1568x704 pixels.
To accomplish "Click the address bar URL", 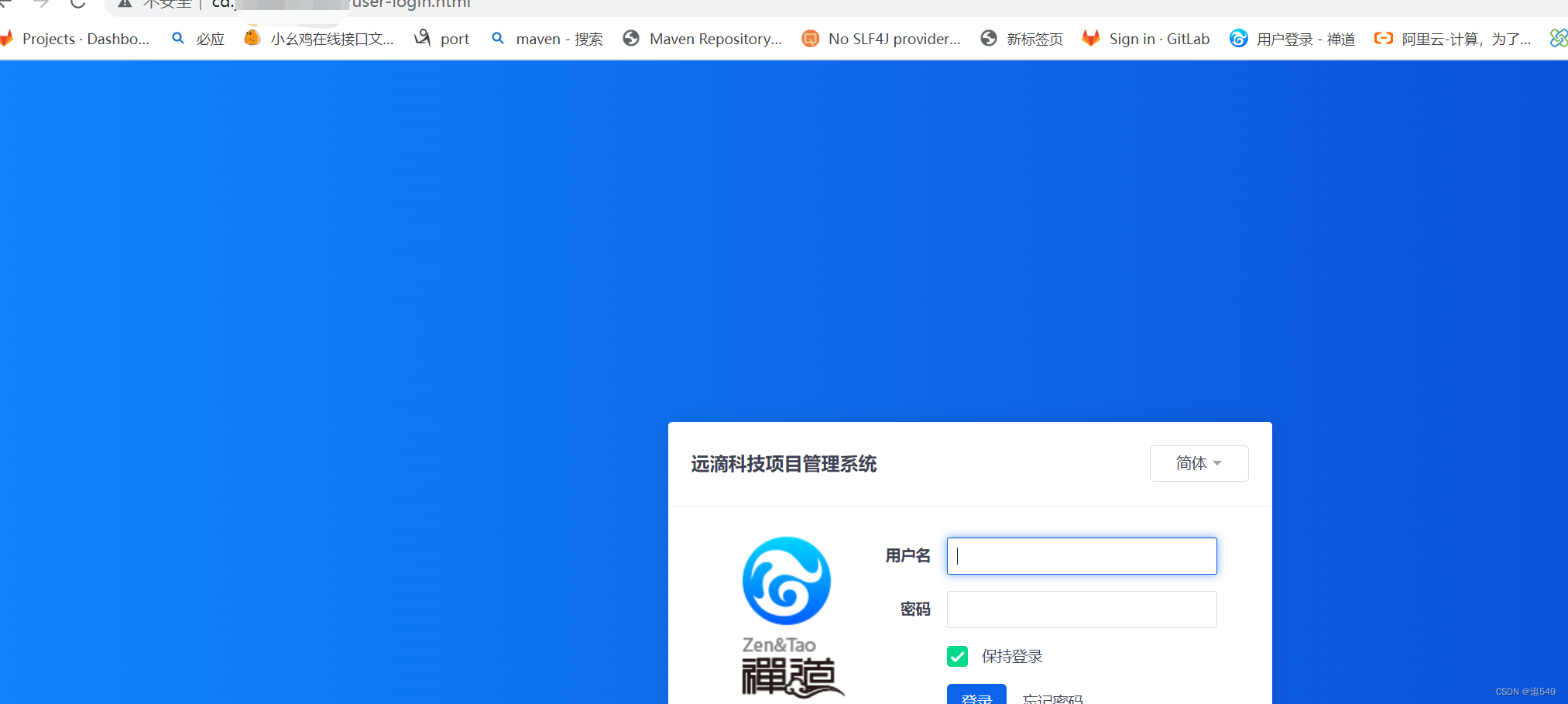I will tap(341, 4).
